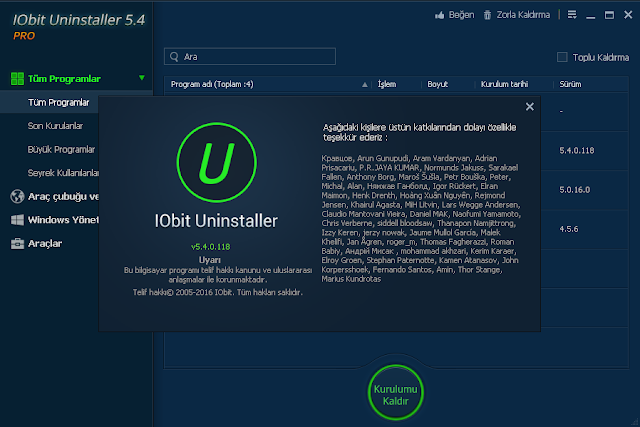Click the Beğen label
640x427 pixels.
pyautogui.click(x=461, y=15)
